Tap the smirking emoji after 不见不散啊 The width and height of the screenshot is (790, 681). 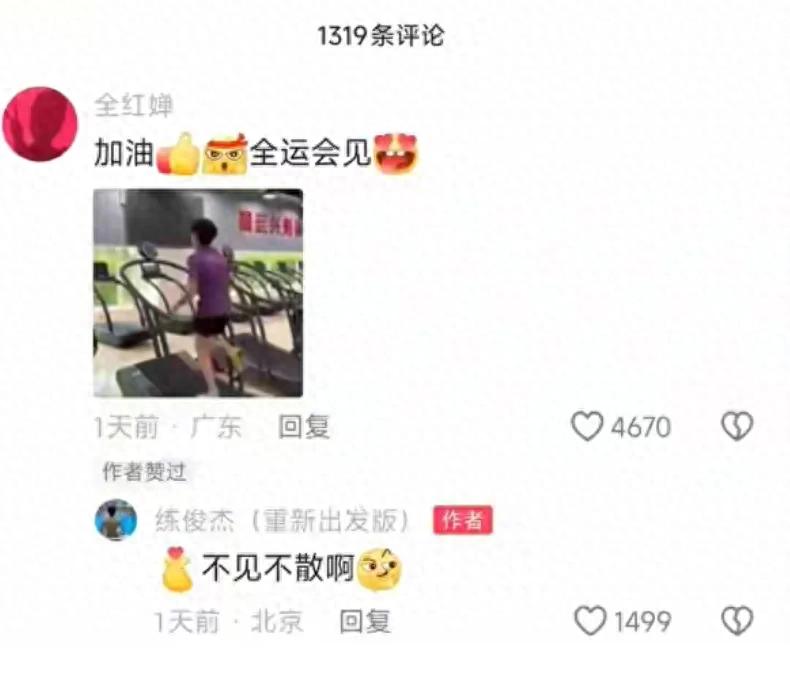click(x=379, y=569)
